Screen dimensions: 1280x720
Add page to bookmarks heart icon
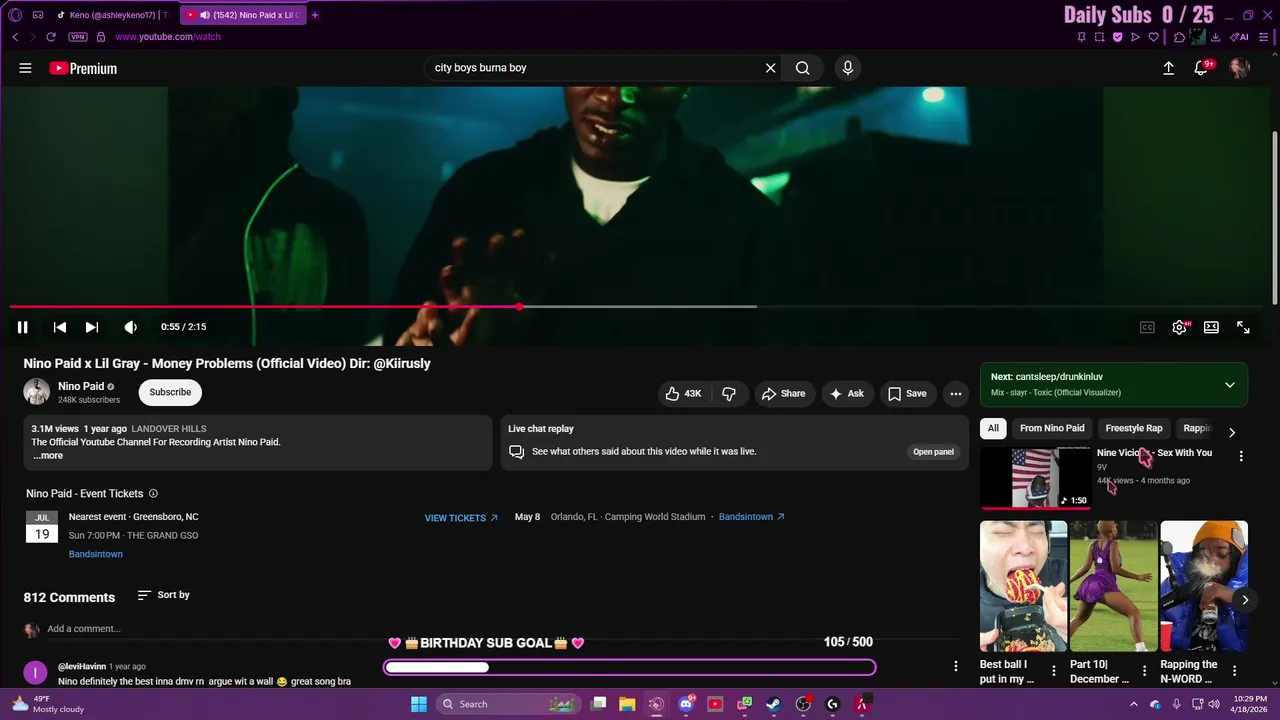[x=1153, y=37]
